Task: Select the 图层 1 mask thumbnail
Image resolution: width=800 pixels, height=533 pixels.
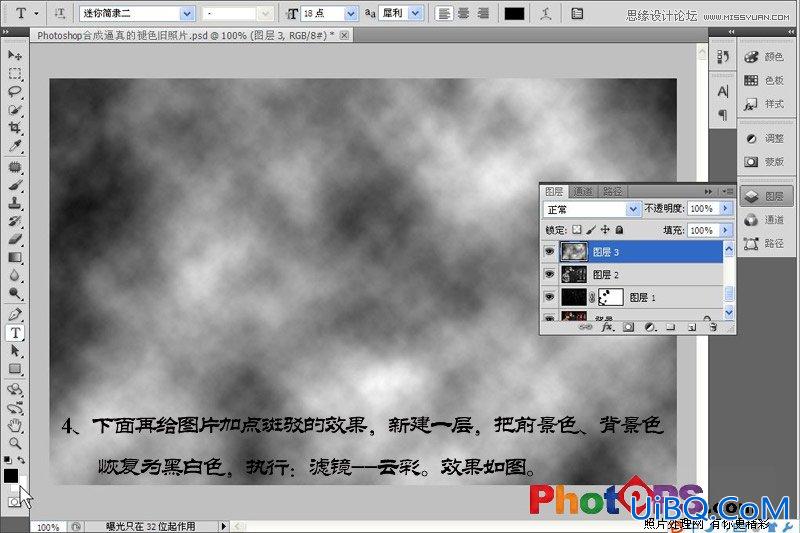Action: pos(610,297)
